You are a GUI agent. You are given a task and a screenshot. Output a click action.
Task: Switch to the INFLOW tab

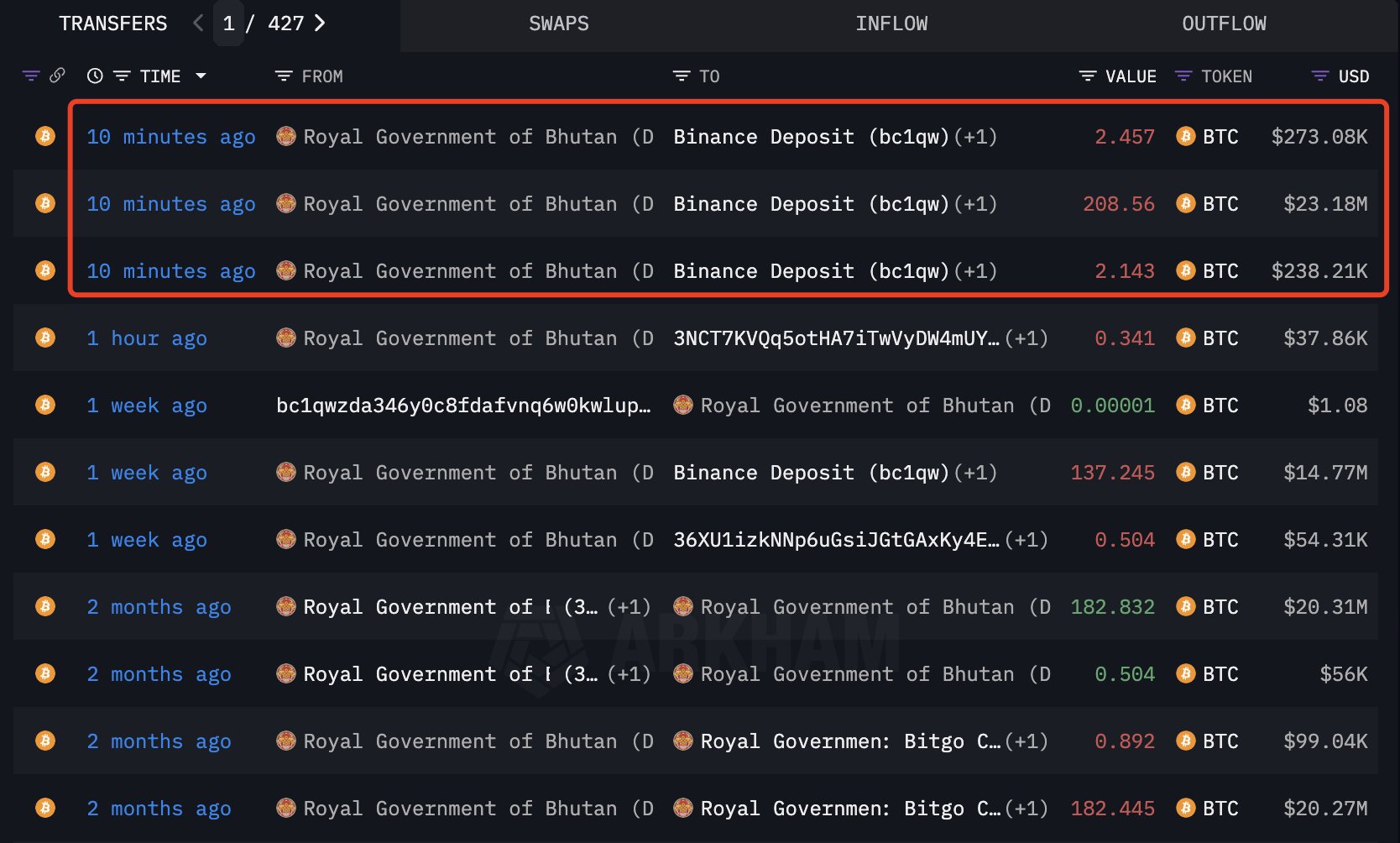pos(891,24)
